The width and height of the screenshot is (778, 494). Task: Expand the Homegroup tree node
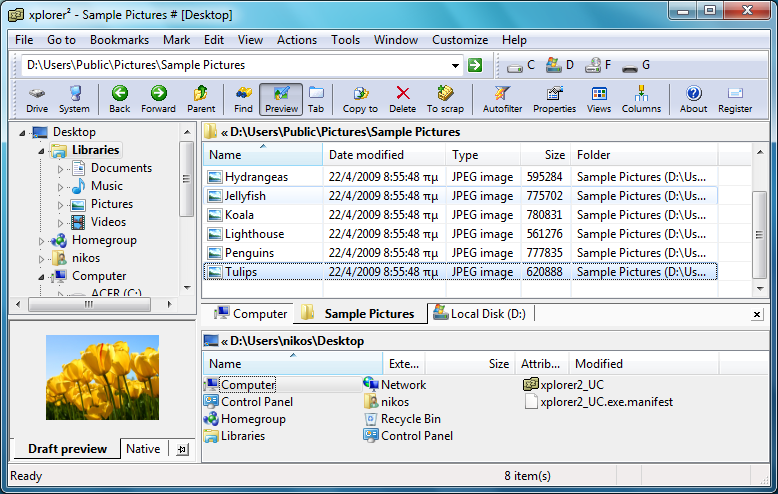41,241
